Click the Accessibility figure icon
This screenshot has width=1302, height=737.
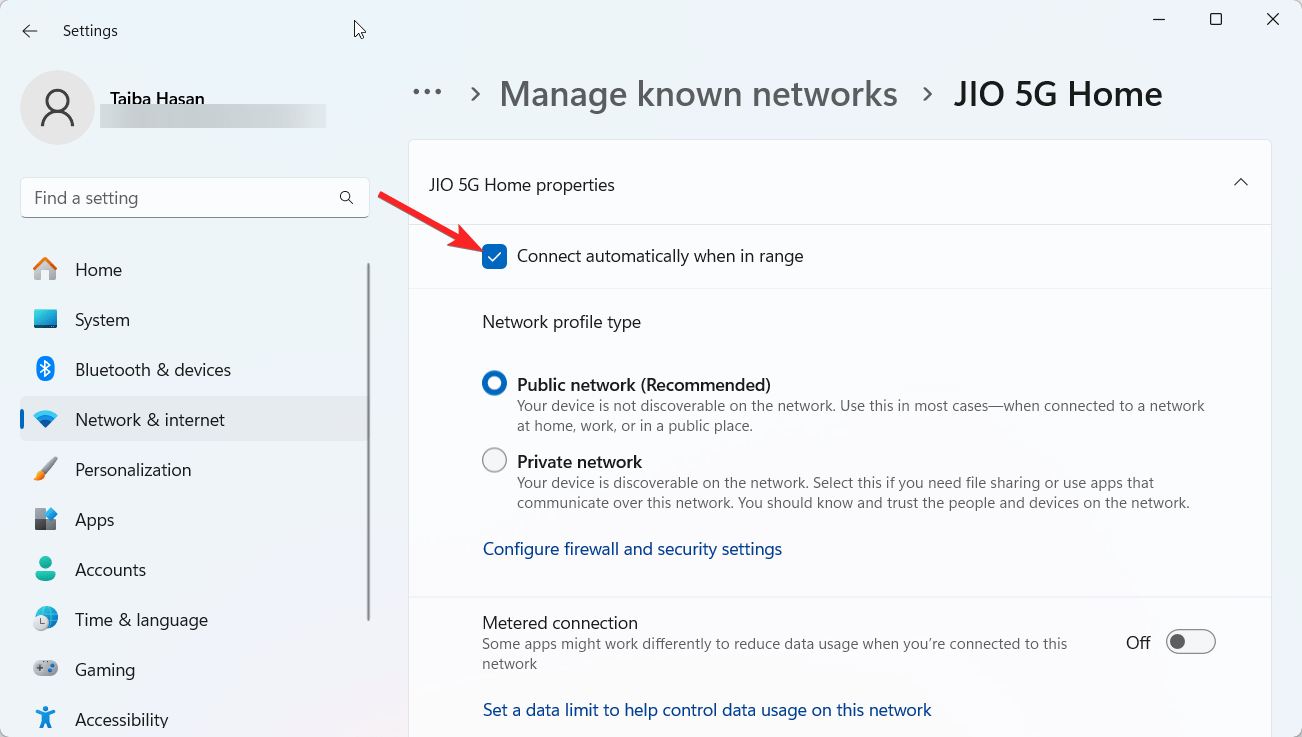tap(45, 718)
